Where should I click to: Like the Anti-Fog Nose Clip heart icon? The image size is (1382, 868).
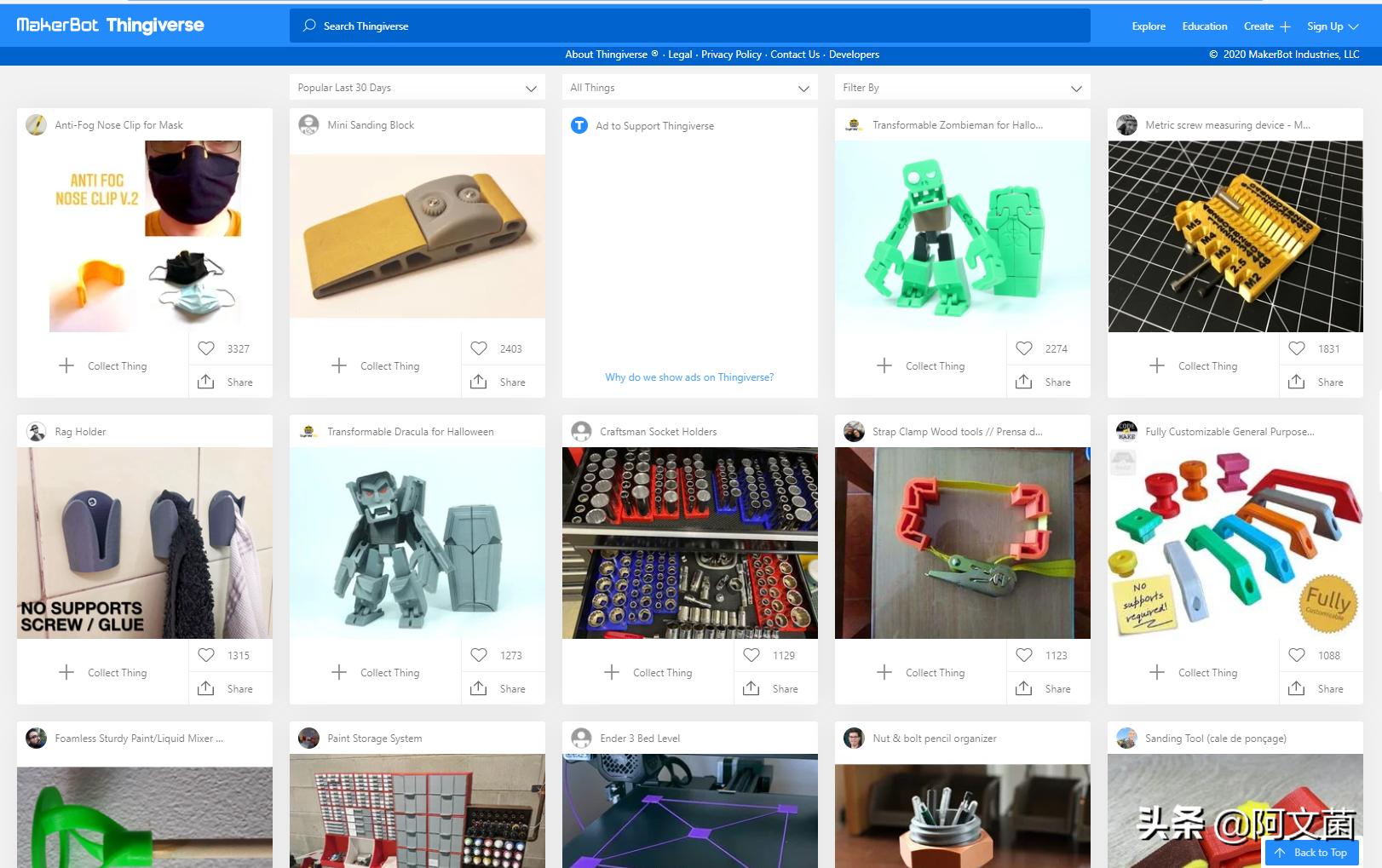click(206, 348)
